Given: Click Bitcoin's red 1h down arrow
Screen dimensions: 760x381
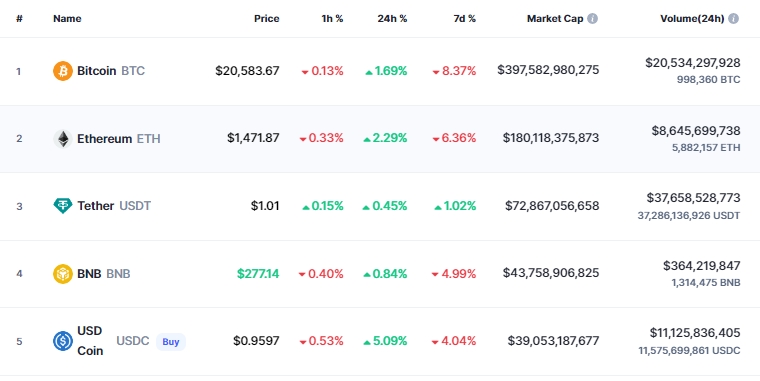Looking at the screenshot, I should coord(305,72).
